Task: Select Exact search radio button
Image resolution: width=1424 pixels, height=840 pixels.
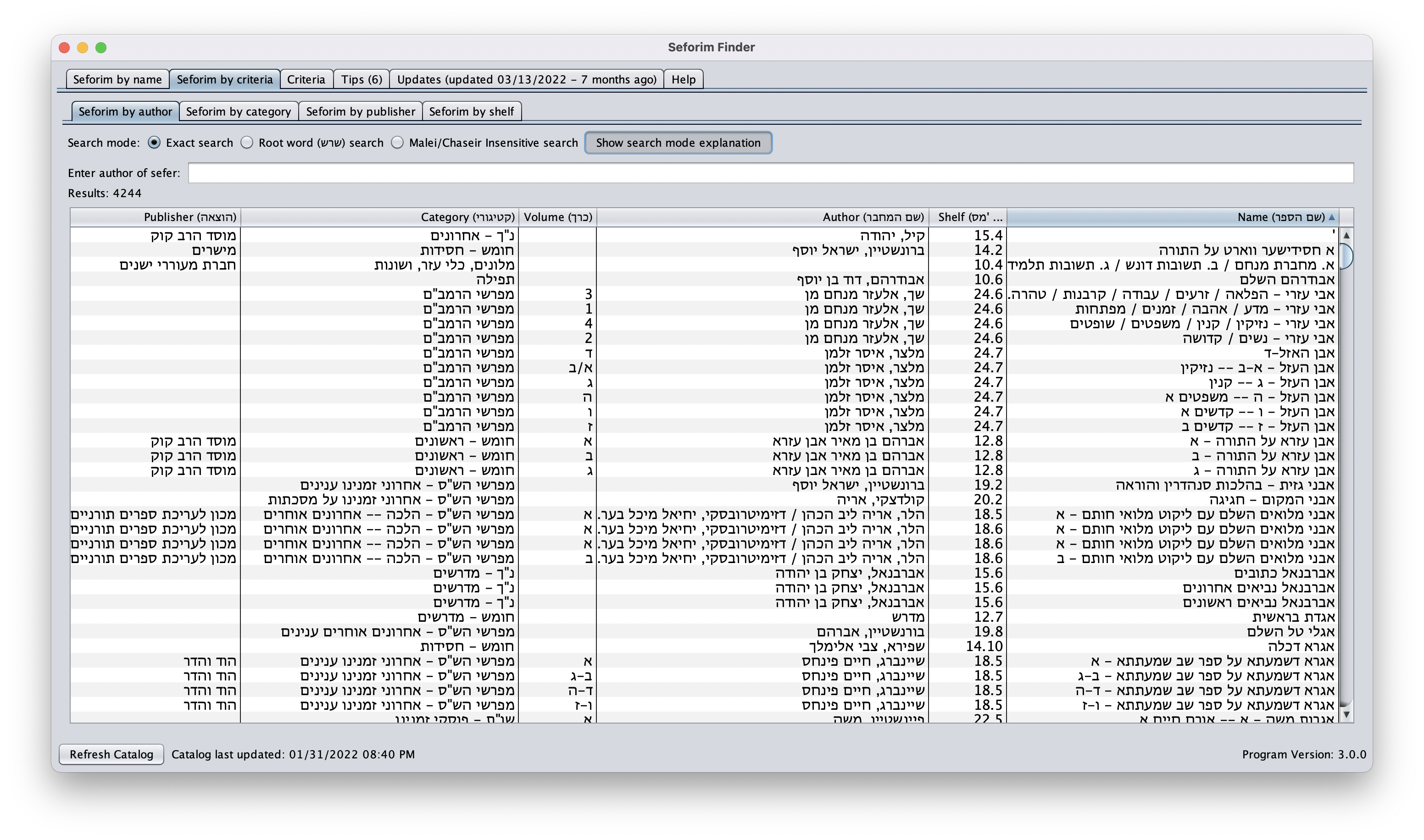Action: (153, 143)
